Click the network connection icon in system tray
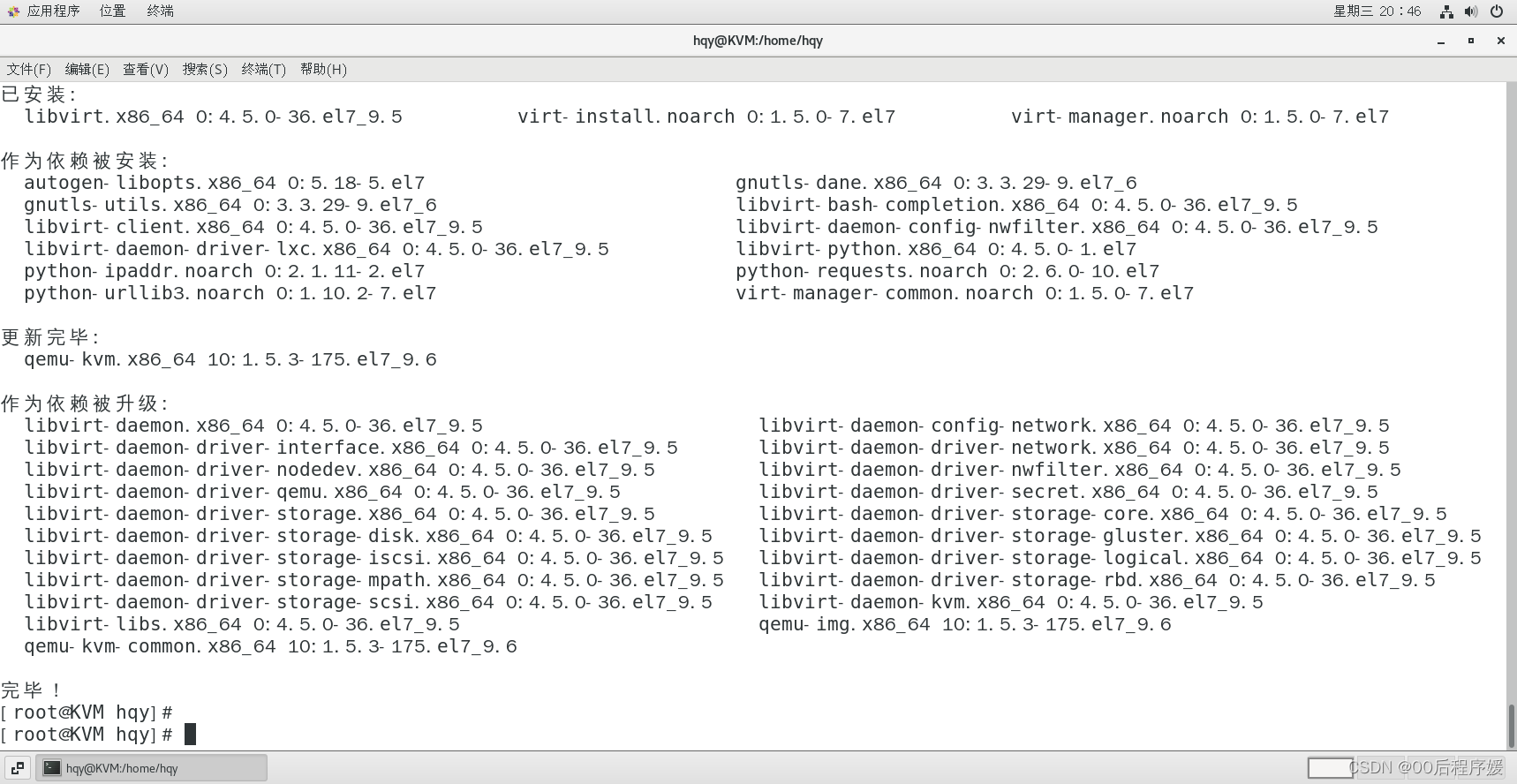 [1446, 11]
